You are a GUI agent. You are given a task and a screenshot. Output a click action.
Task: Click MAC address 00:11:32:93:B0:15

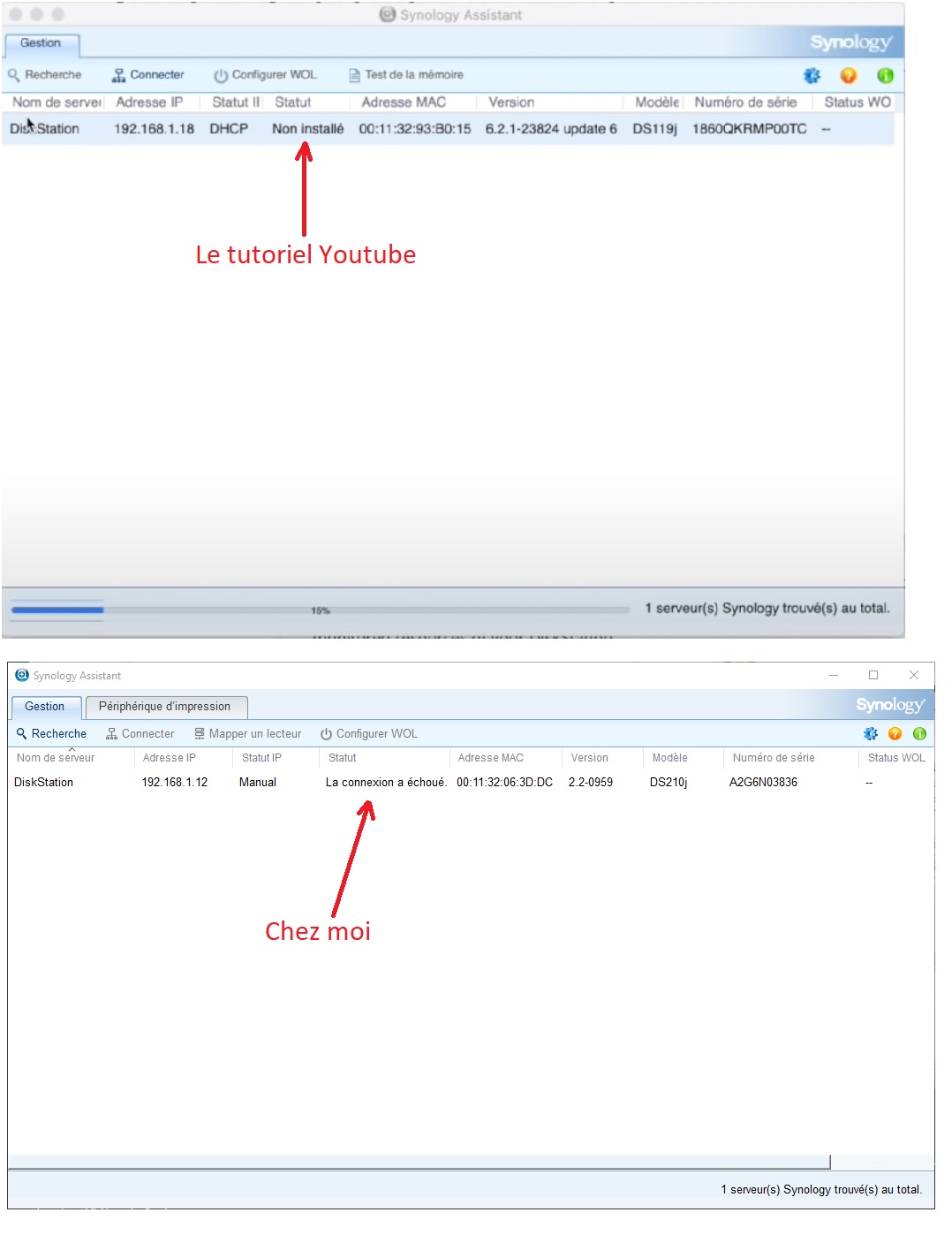[x=414, y=129]
